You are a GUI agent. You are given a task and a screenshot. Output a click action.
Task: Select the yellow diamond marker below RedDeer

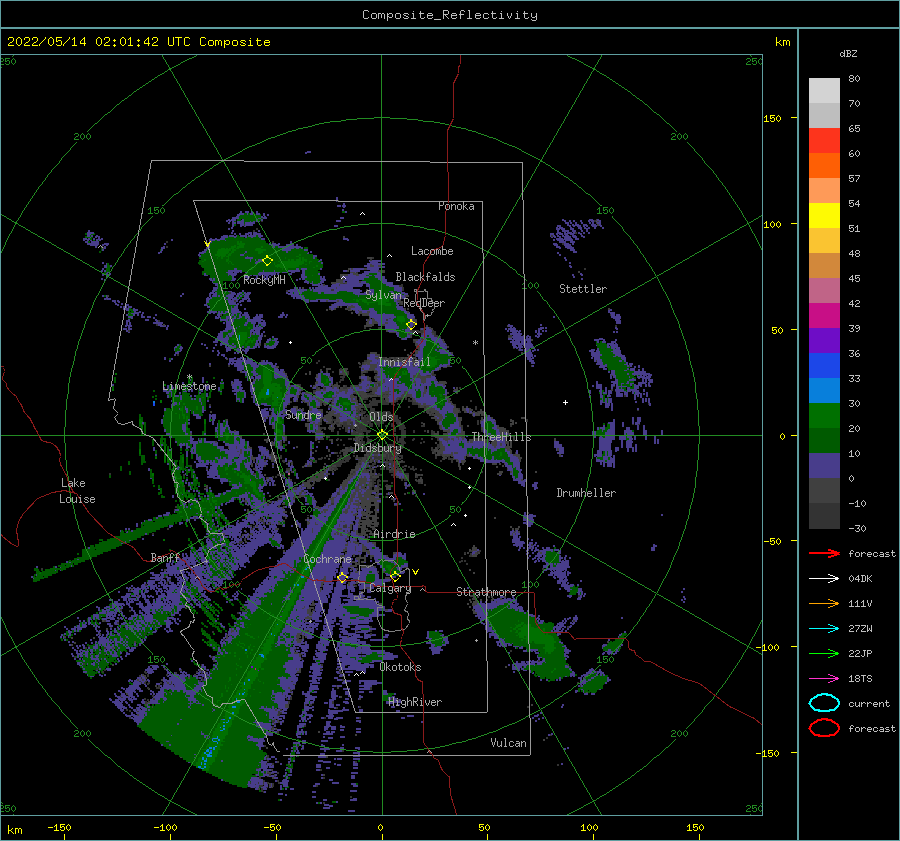pyautogui.click(x=412, y=324)
